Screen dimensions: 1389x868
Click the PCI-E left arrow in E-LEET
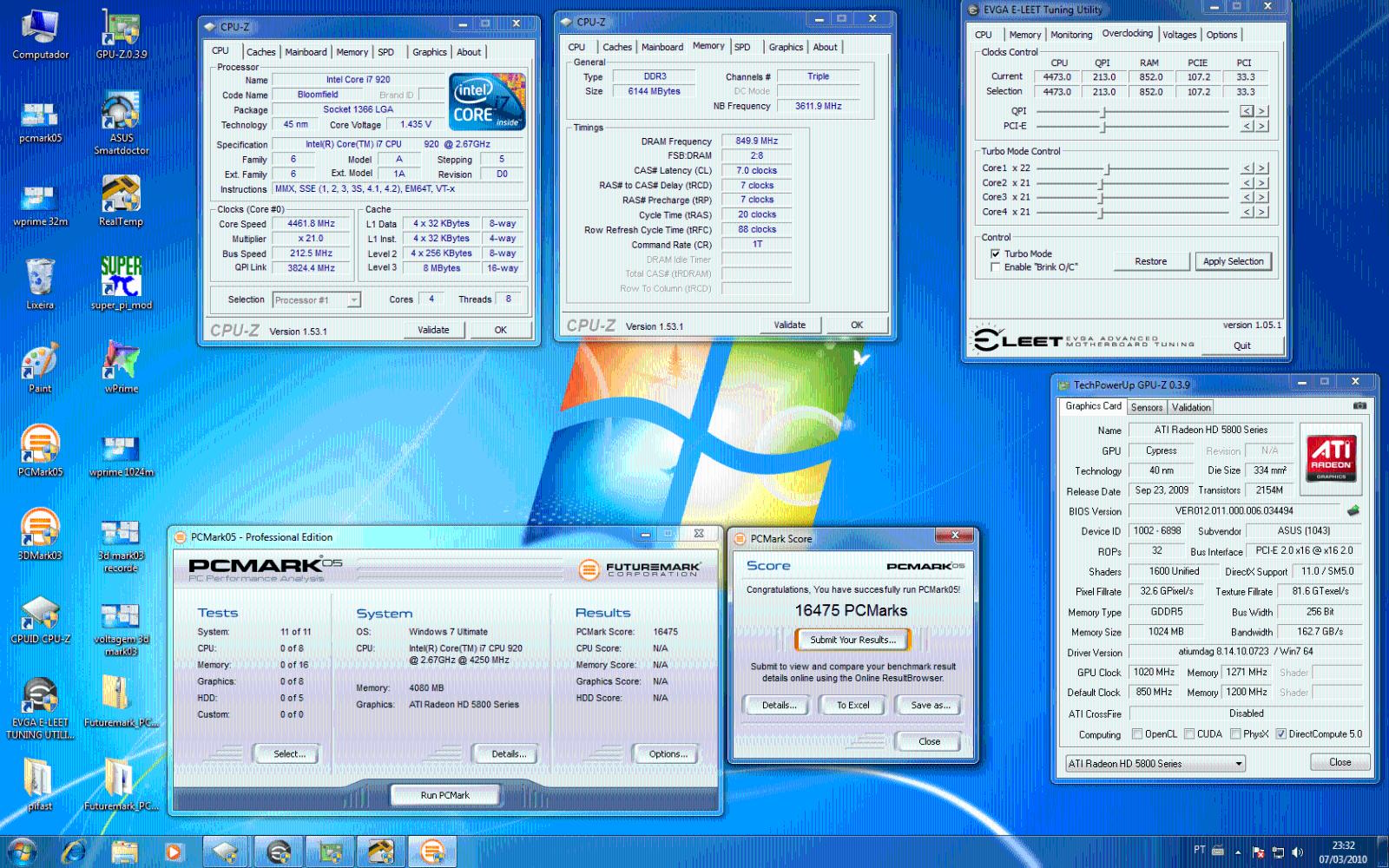click(x=1247, y=126)
